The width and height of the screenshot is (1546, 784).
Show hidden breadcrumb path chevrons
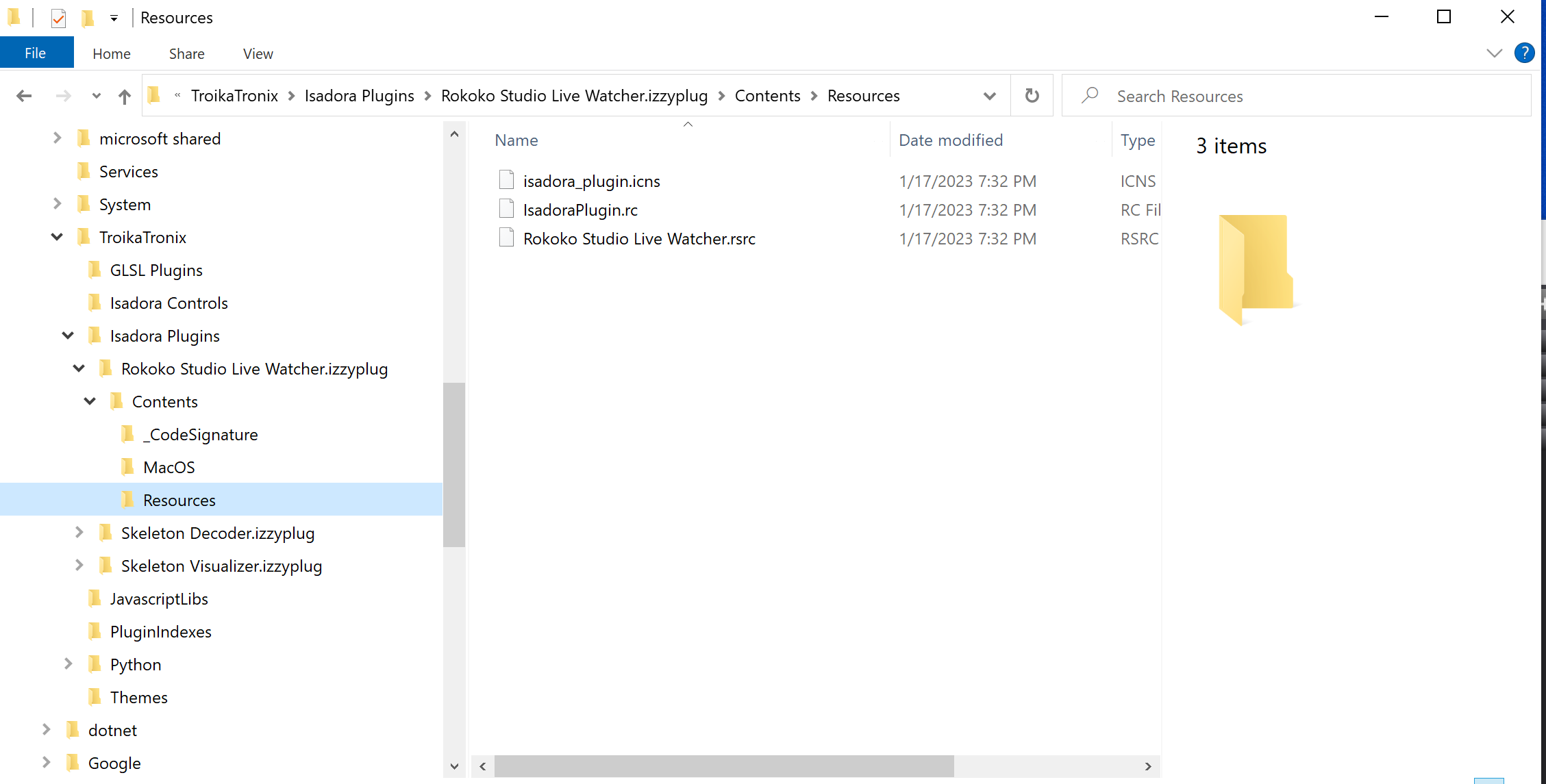tap(177, 96)
